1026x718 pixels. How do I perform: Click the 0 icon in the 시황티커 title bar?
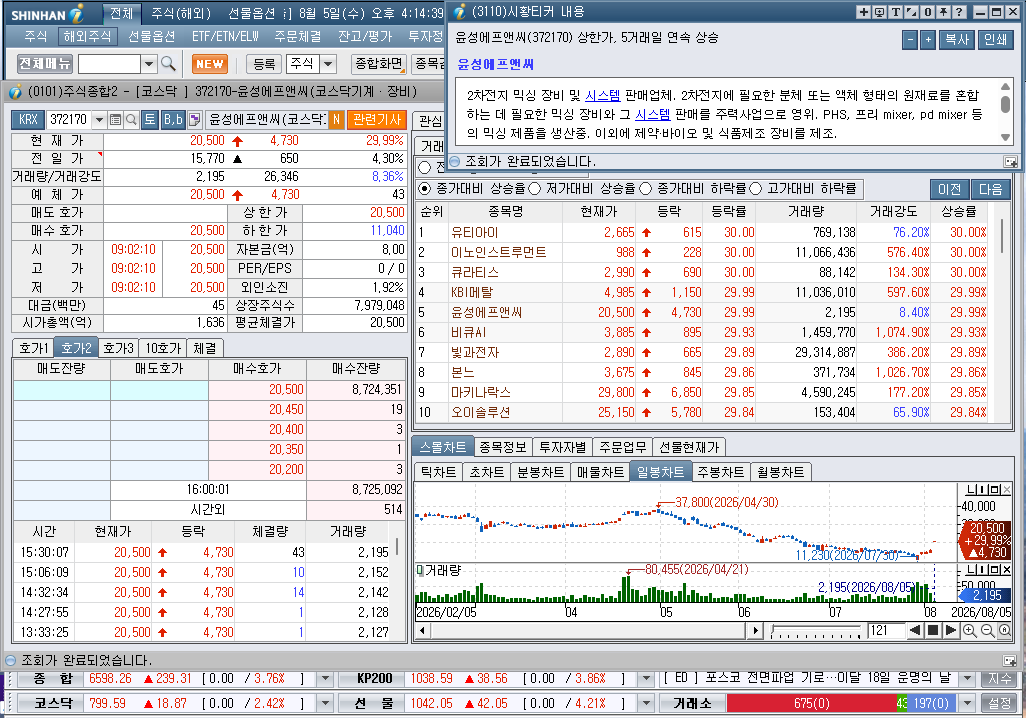coord(928,12)
